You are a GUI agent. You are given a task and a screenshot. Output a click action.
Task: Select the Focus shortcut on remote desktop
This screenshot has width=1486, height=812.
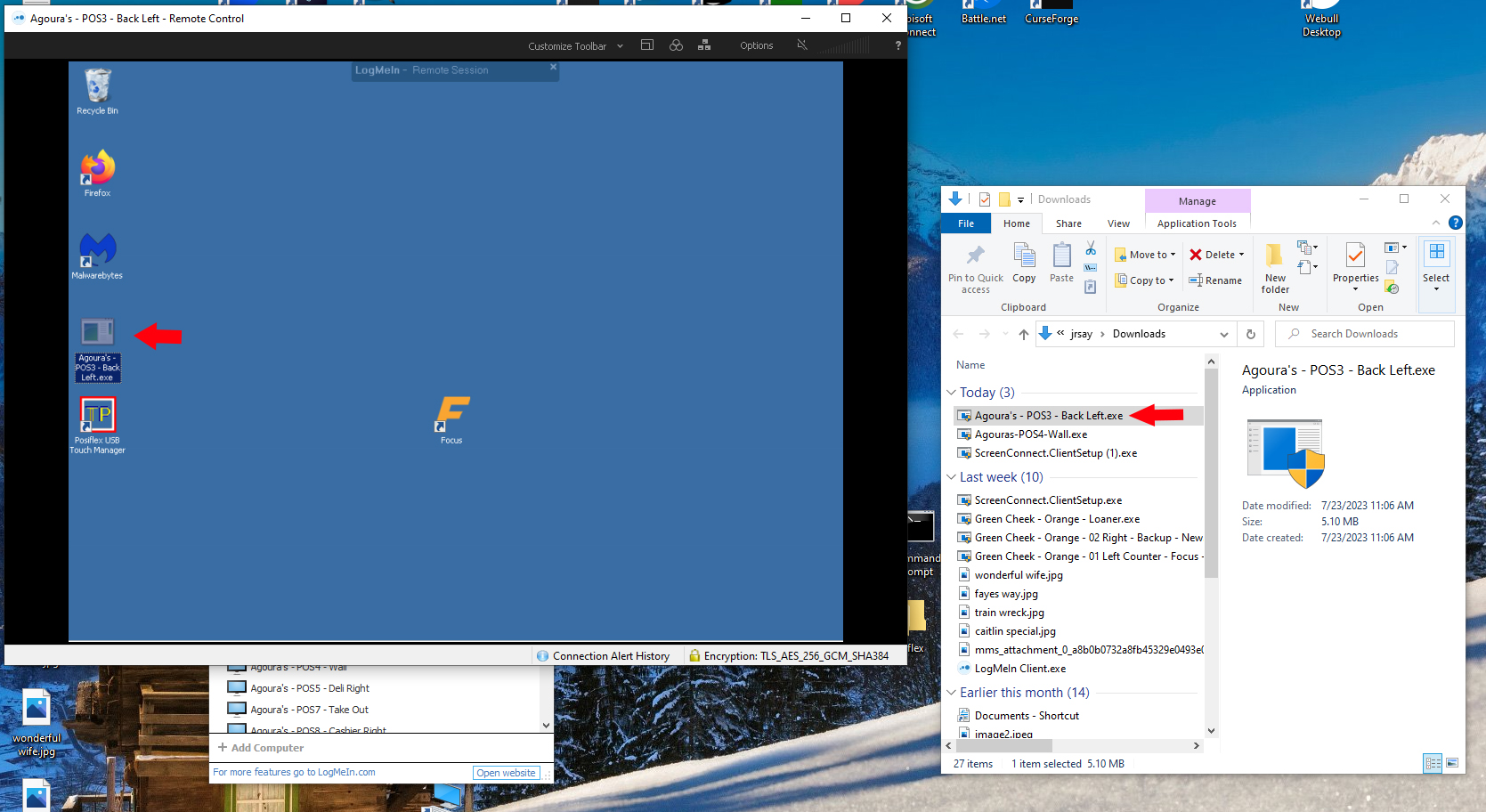coord(451,420)
